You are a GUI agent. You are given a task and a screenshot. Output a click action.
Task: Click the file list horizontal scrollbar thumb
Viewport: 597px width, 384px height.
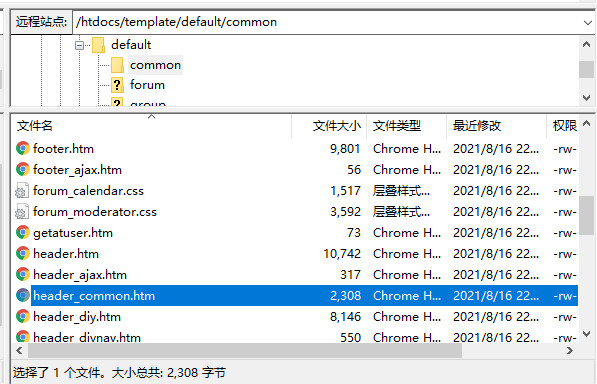click(x=245, y=351)
